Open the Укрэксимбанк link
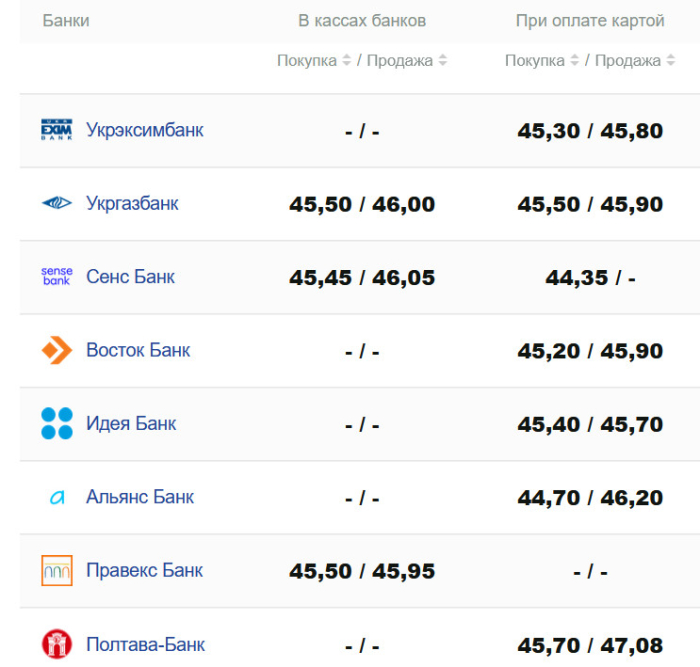This screenshot has width=700, height=667. click(x=145, y=130)
